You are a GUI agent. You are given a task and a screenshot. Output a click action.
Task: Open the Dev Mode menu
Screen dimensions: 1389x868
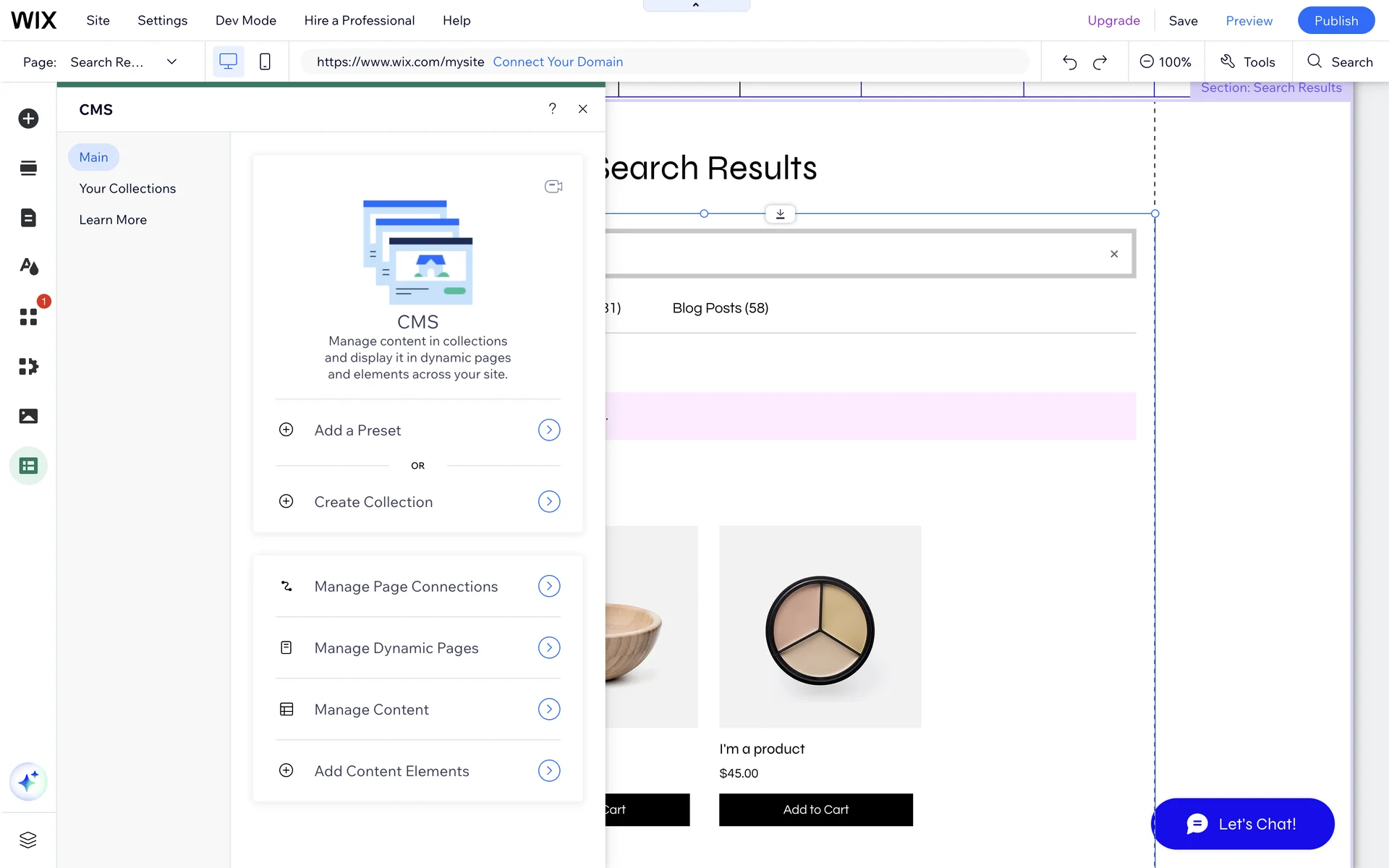coord(245,20)
